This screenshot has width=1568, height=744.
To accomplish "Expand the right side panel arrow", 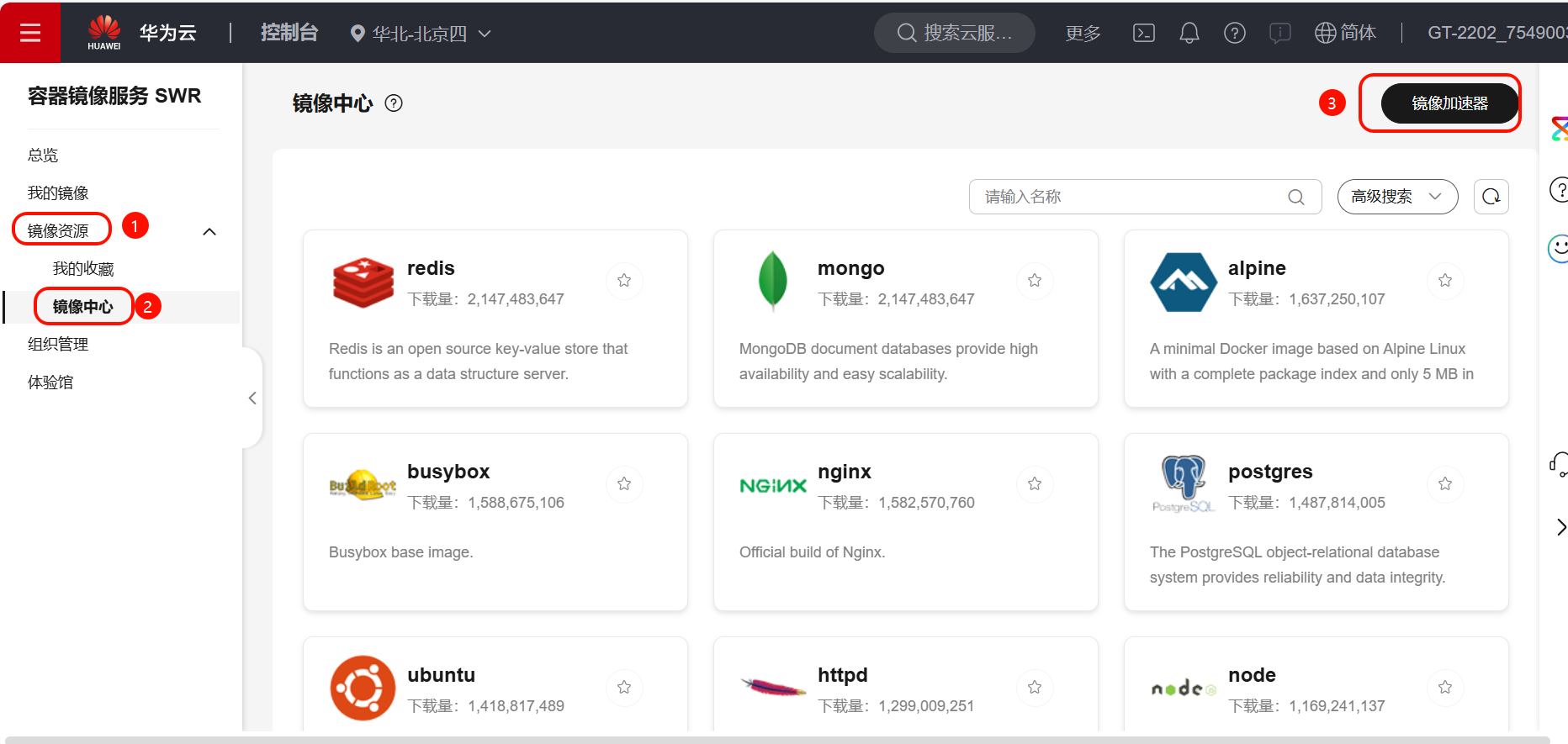I will pos(1561,527).
